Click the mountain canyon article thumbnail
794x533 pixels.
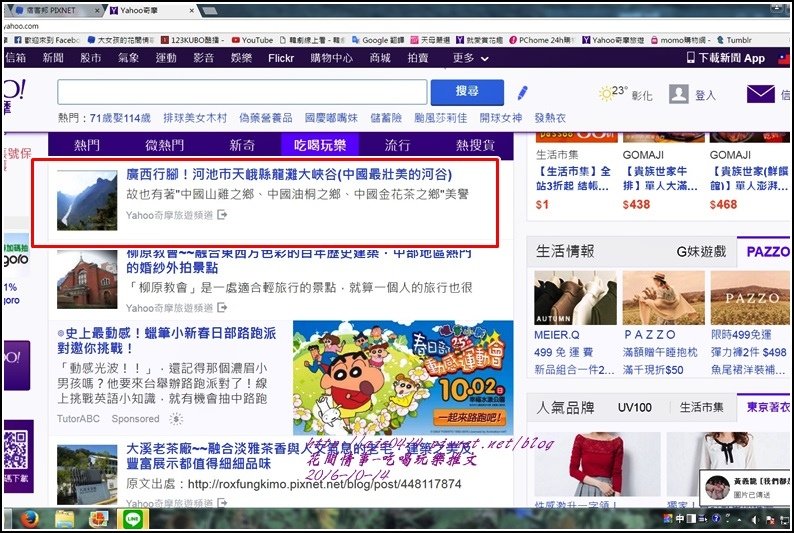click(87, 200)
